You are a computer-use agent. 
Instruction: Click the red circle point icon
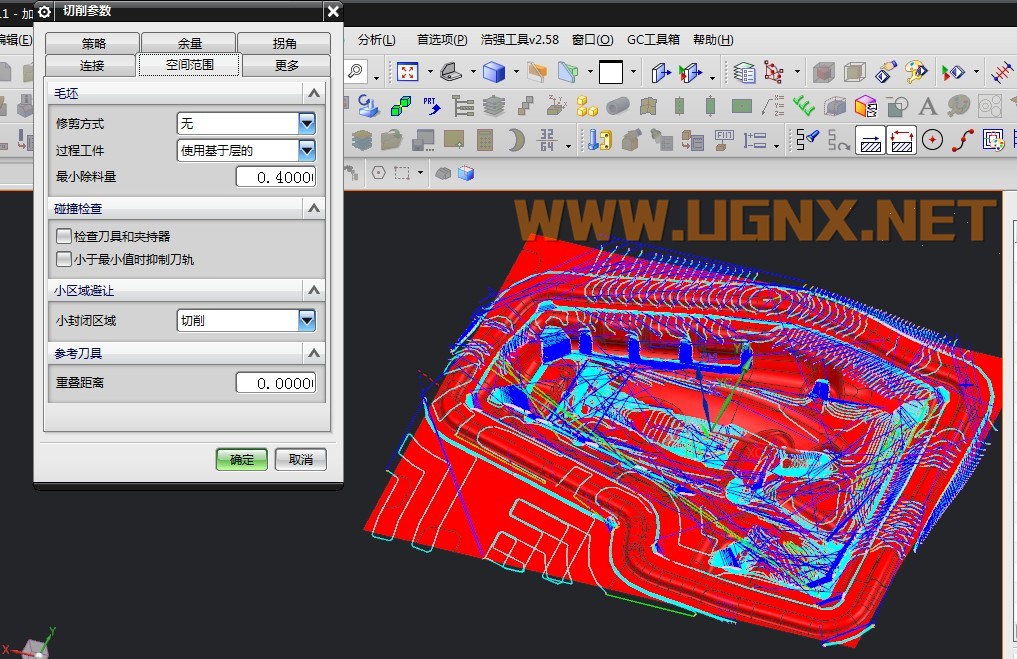click(x=933, y=140)
